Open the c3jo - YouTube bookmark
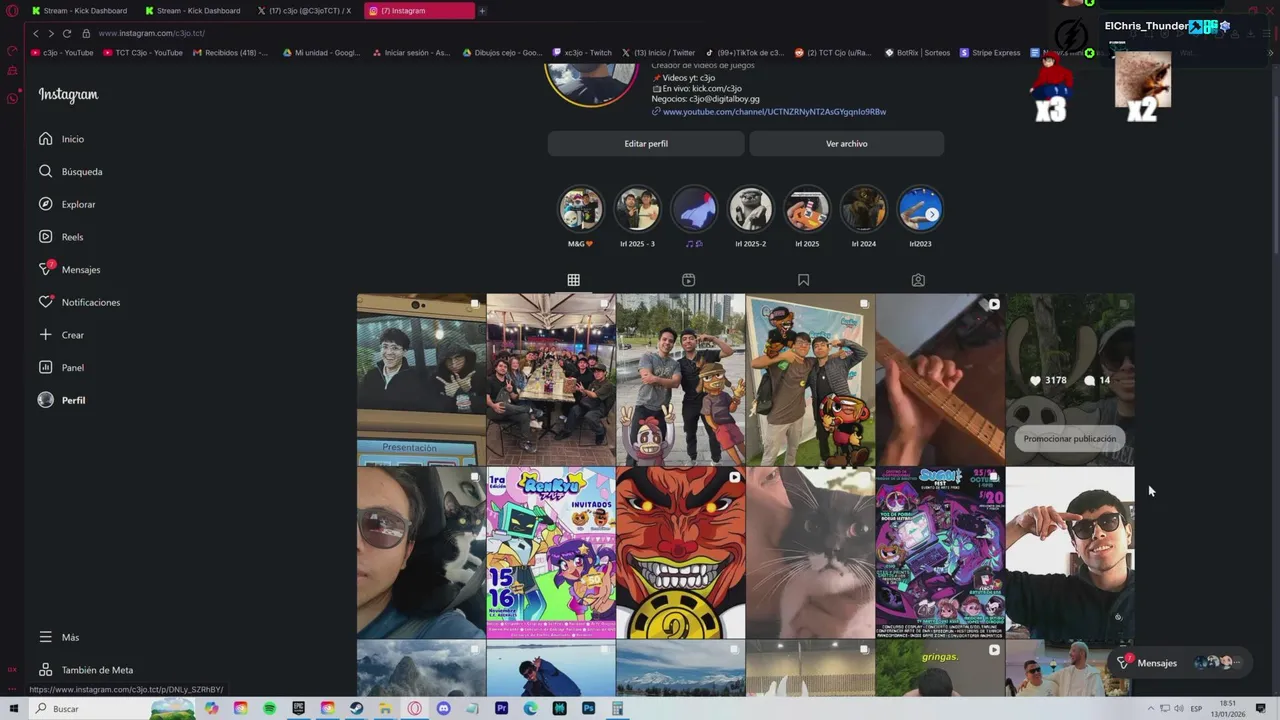The height and width of the screenshot is (720, 1280). point(62,53)
